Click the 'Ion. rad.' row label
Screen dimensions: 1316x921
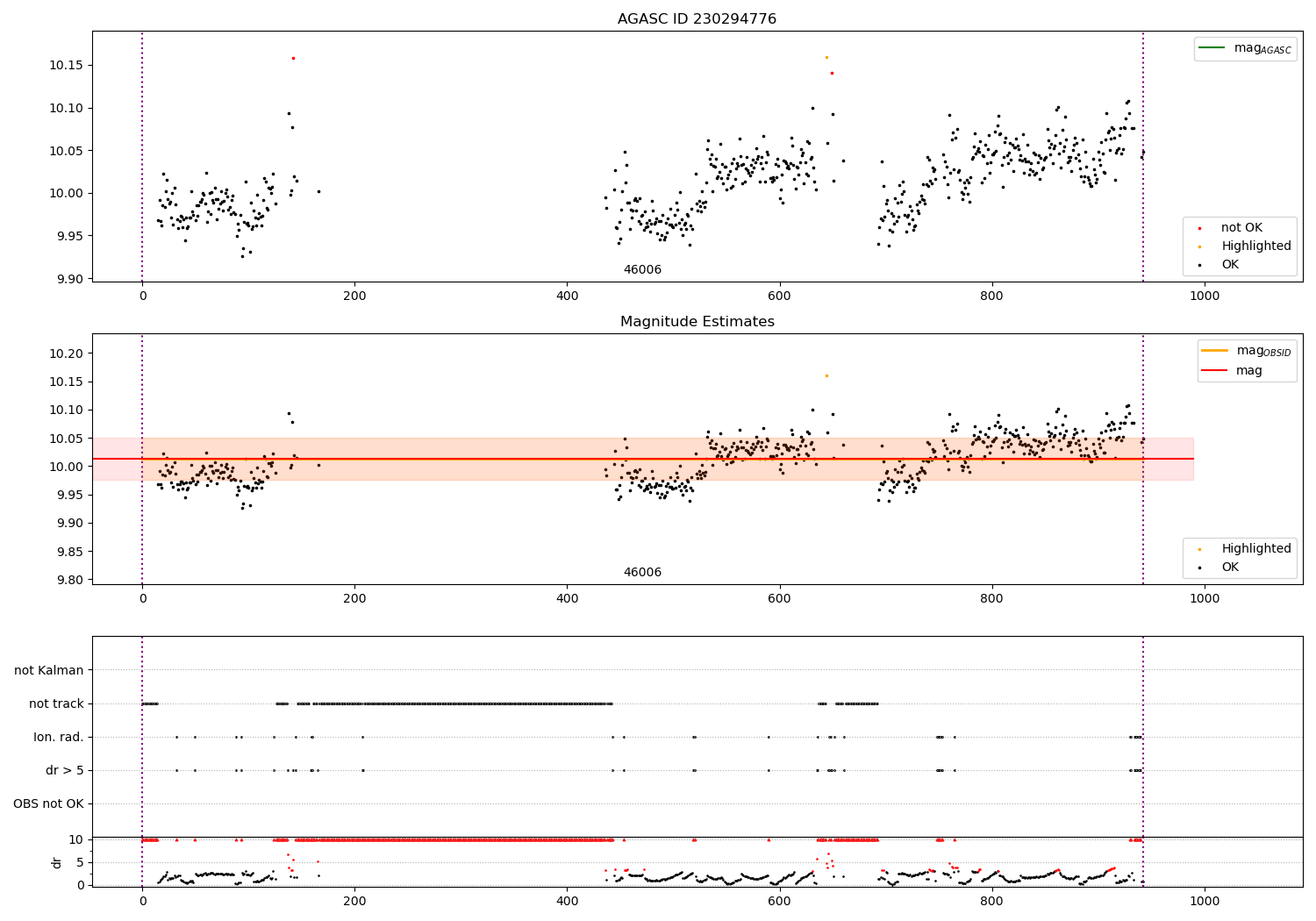tap(59, 737)
